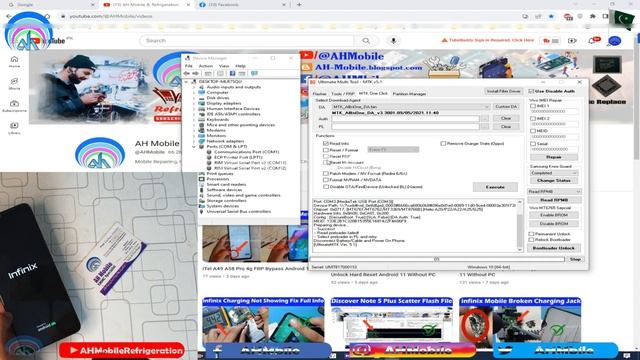Image resolution: width=640 pixels, height=360 pixels.
Task: Click the Execute button
Action: coord(495,187)
